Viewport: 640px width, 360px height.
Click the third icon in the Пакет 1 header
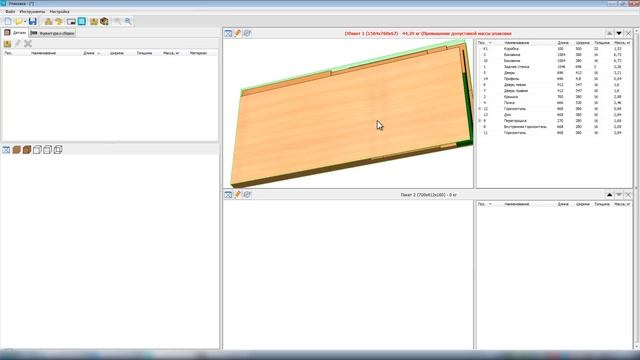pyautogui.click(x=247, y=33)
